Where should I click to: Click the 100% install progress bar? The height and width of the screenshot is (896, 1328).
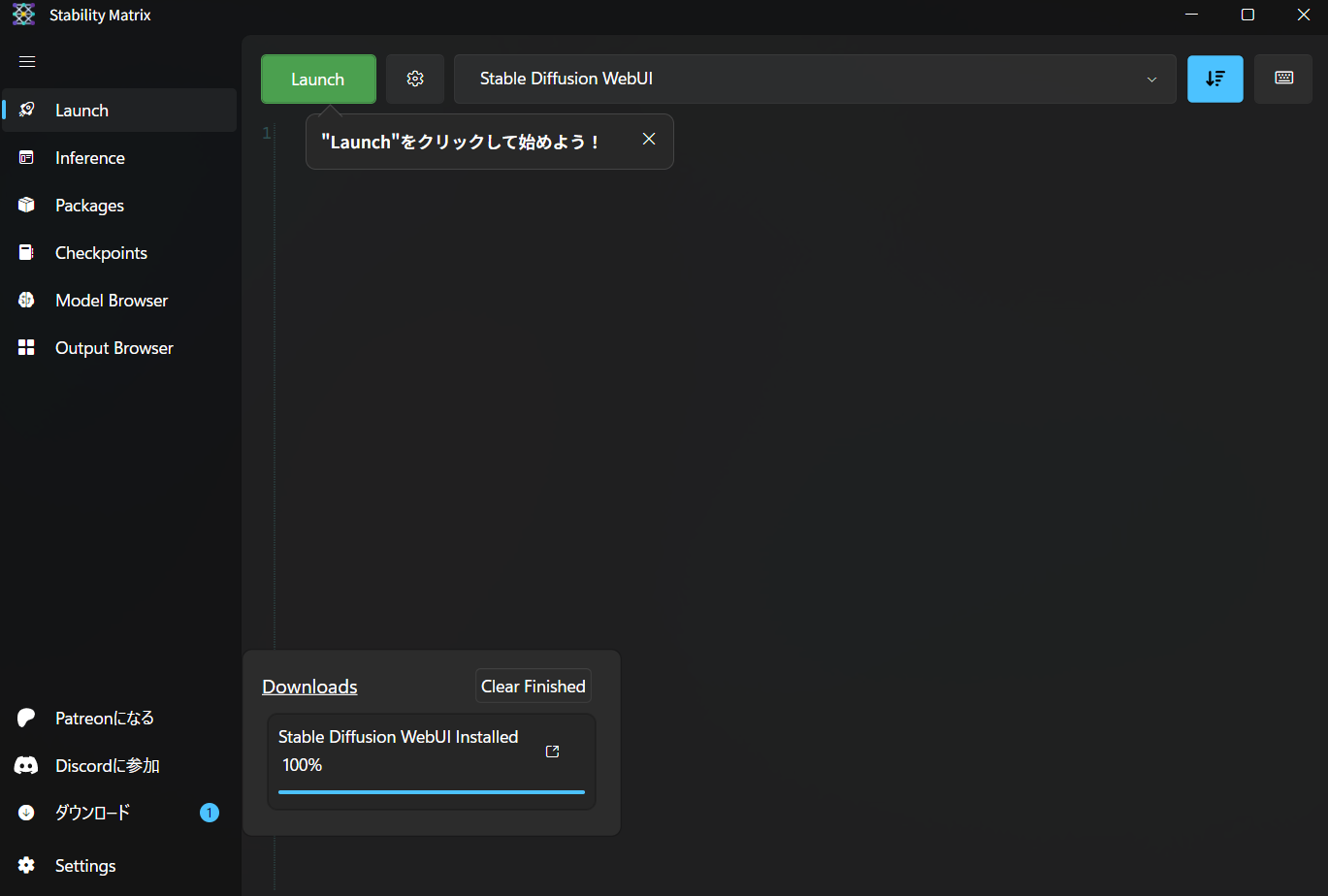click(432, 792)
